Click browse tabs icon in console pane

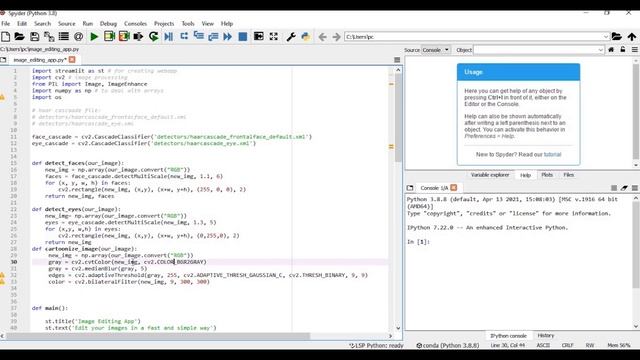(410, 188)
